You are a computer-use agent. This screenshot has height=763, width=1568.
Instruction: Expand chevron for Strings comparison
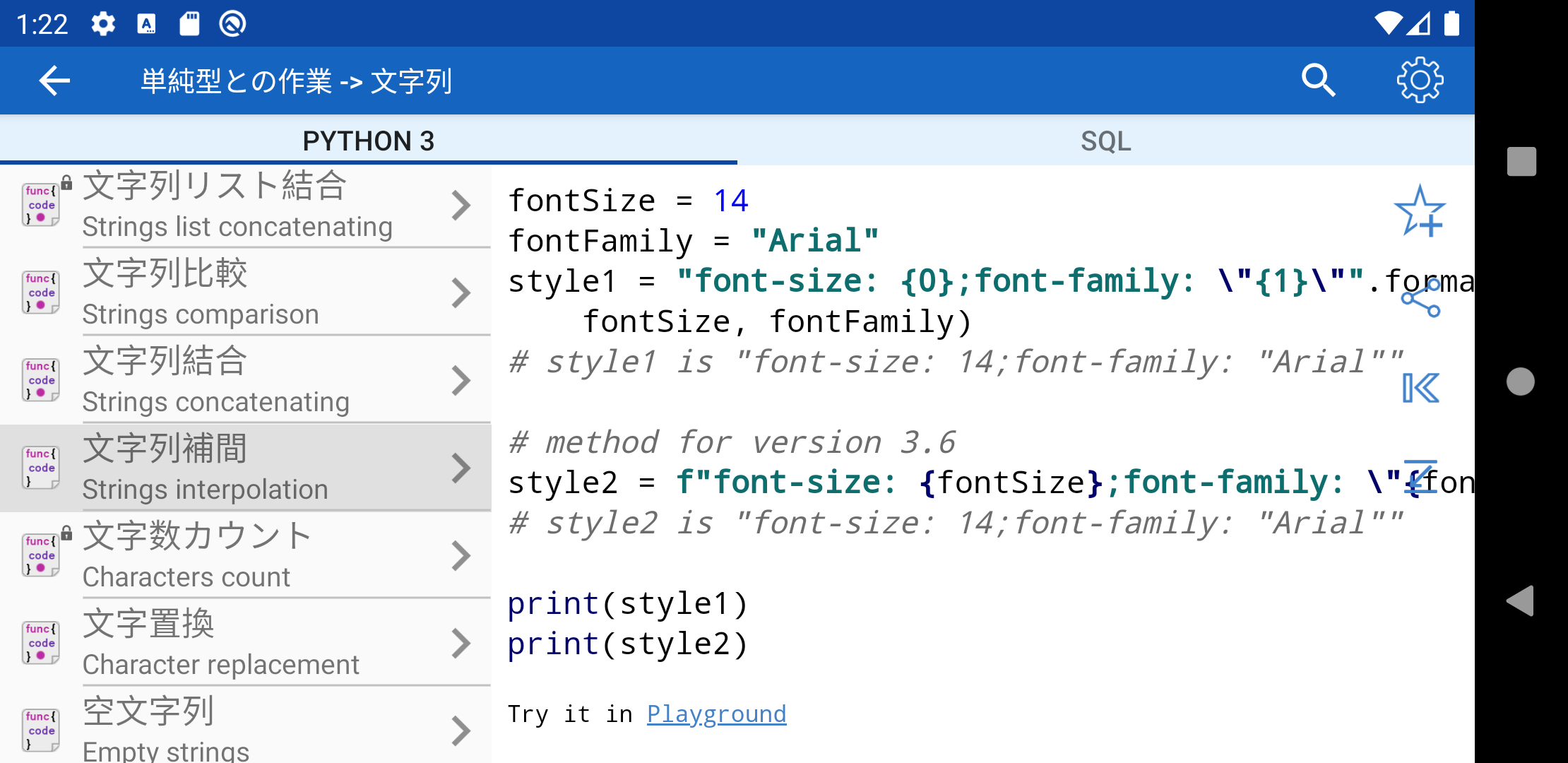tap(461, 293)
